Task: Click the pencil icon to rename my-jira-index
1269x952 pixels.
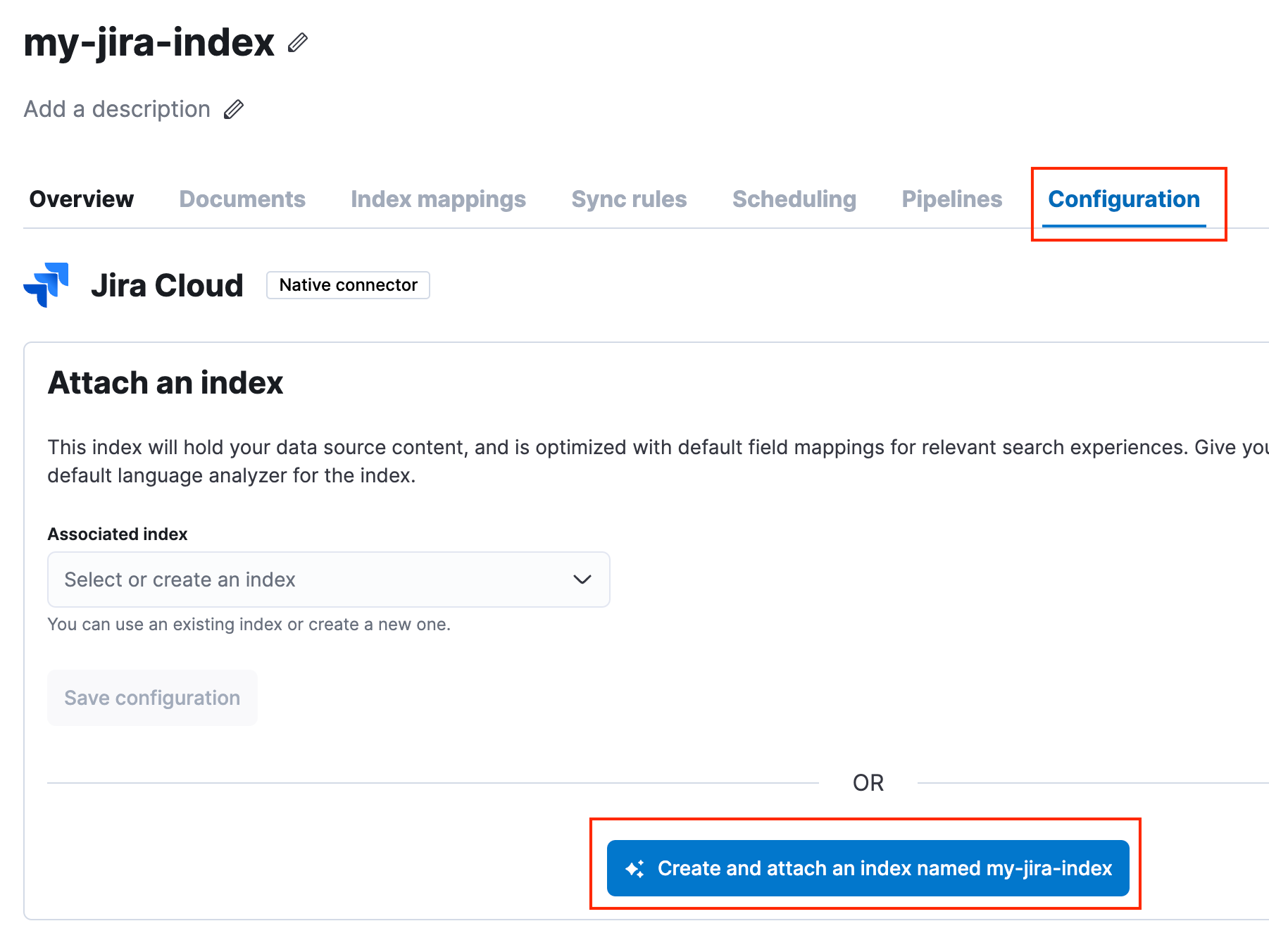Action: pyautogui.click(x=298, y=44)
